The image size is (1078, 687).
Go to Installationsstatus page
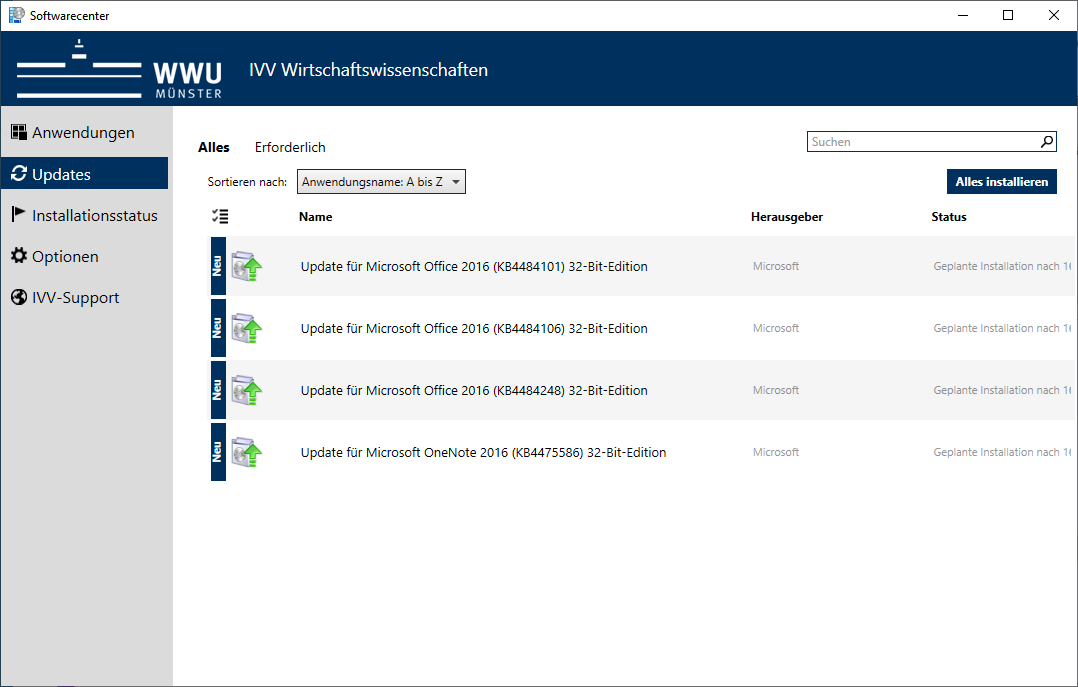point(85,215)
